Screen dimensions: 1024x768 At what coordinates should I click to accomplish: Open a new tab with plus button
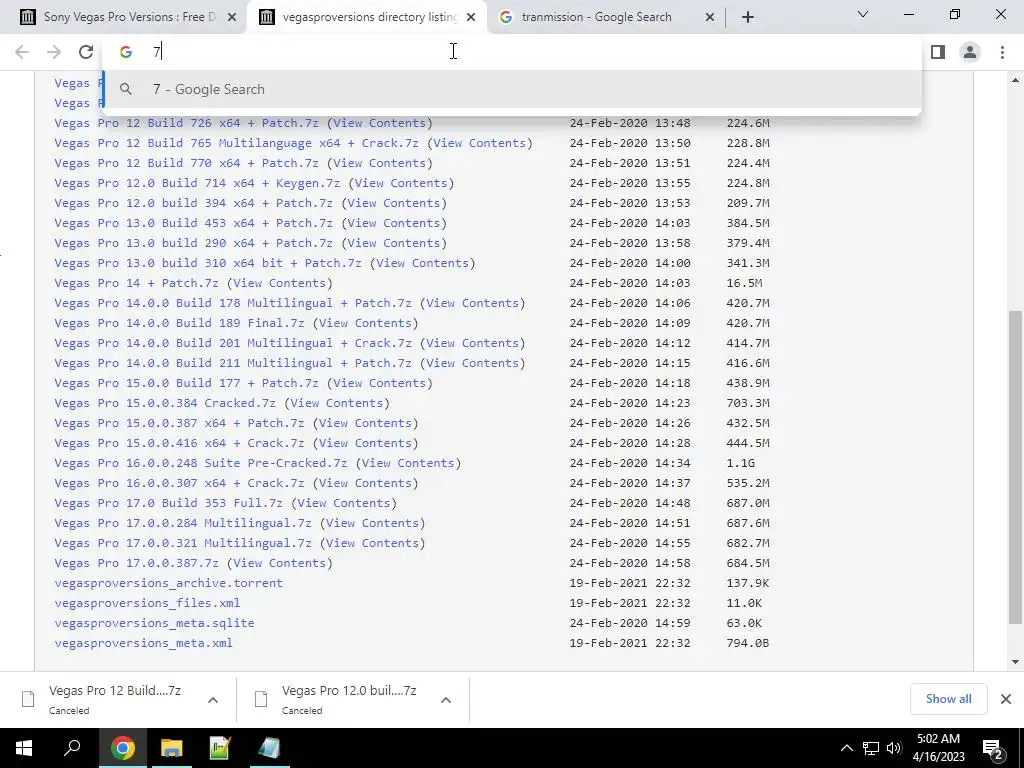(748, 18)
